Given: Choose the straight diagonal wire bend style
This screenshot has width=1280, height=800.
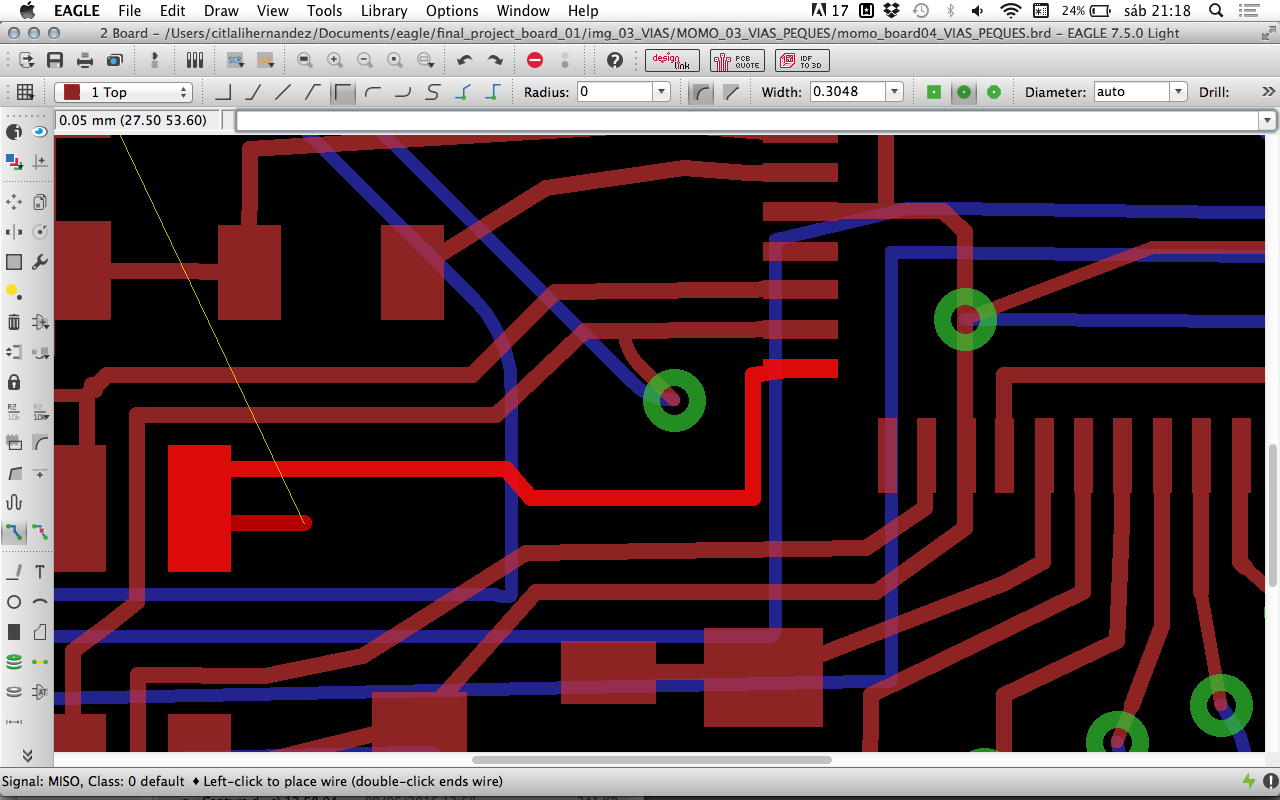Looking at the screenshot, I should pos(283,92).
